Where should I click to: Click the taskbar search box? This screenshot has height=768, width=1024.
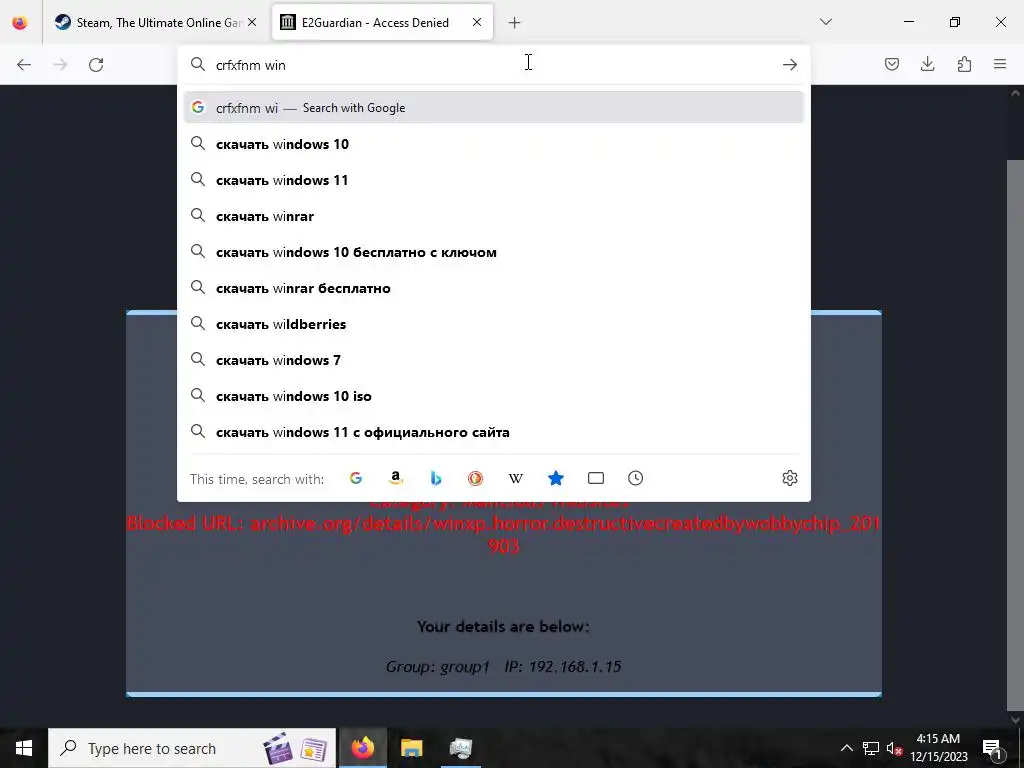(x=192, y=748)
